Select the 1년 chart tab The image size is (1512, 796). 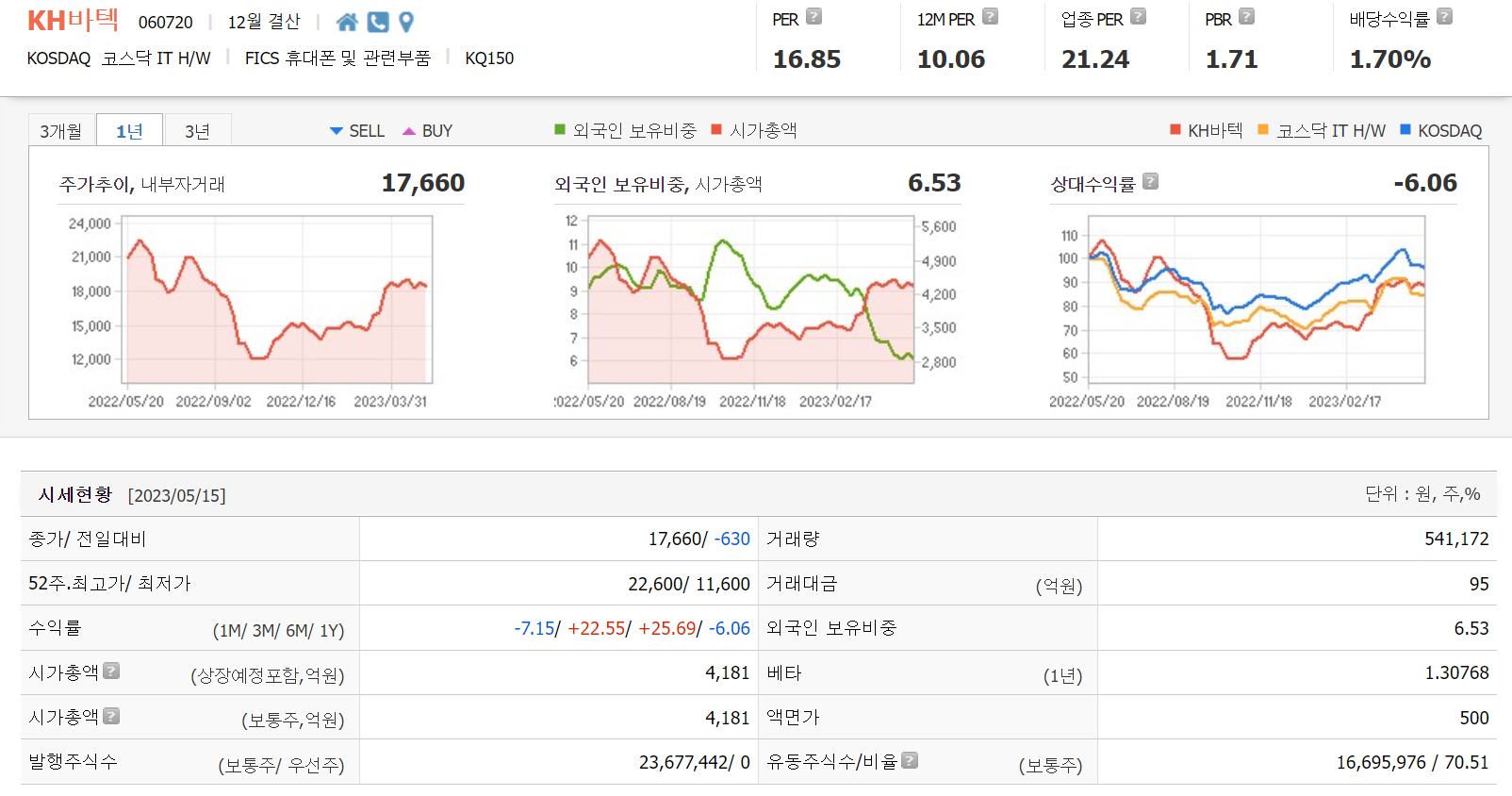click(129, 130)
